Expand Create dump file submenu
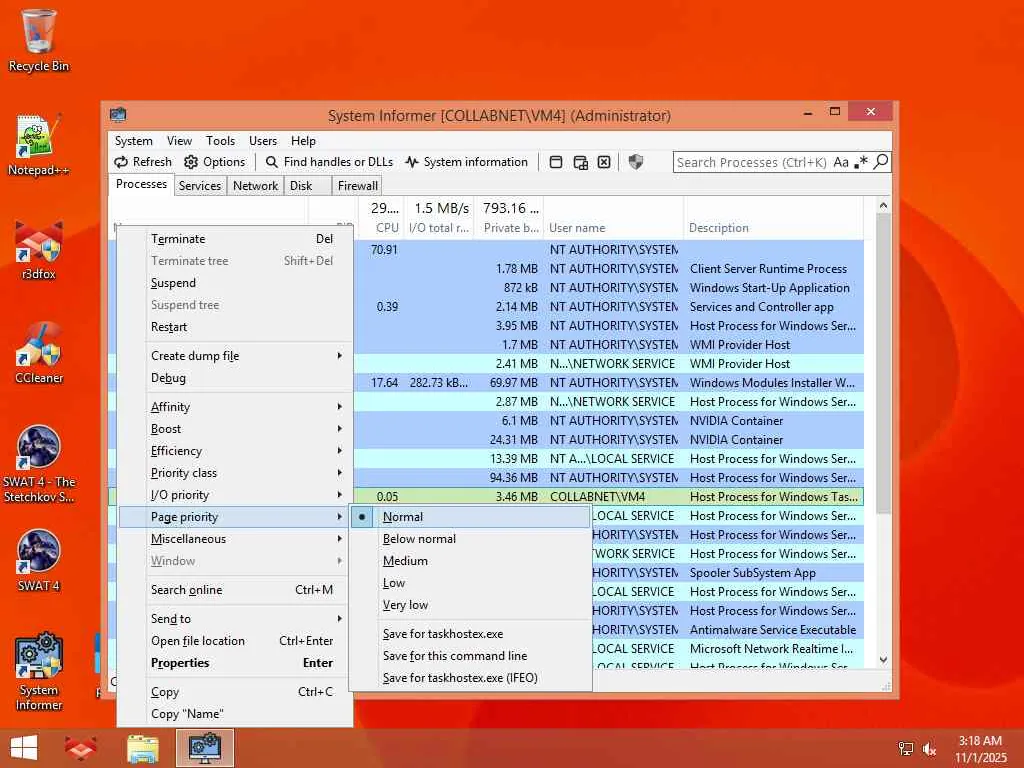 coord(235,356)
